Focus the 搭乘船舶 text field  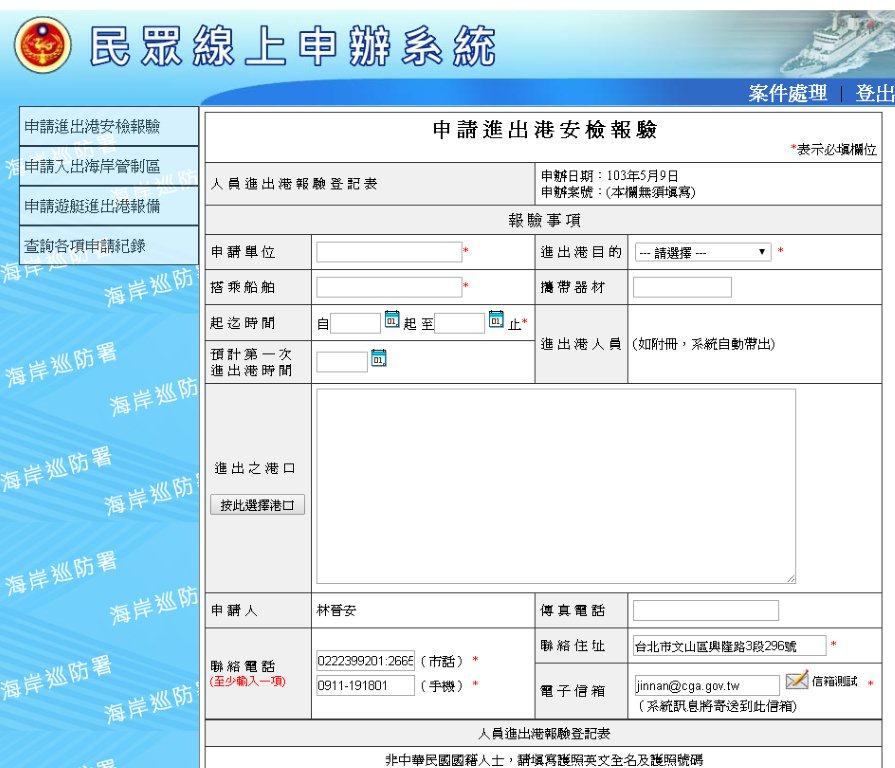pyautogui.click(x=389, y=288)
